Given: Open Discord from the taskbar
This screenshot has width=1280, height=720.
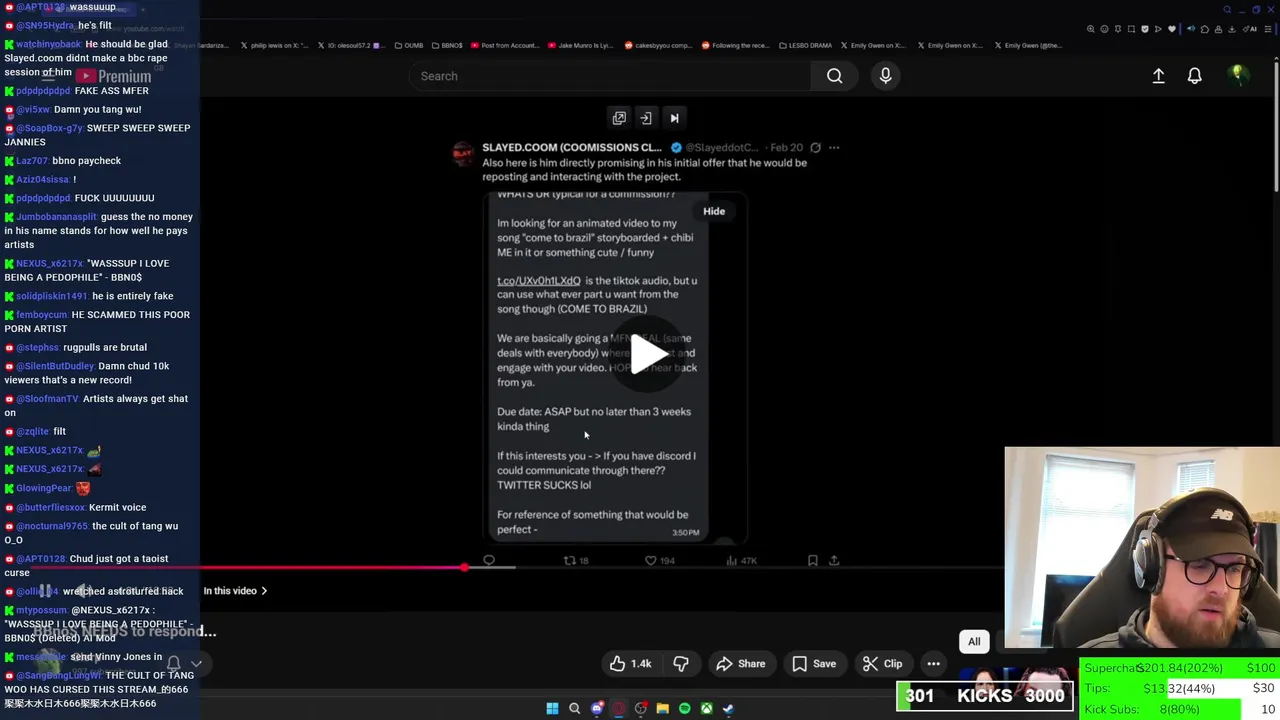Looking at the screenshot, I should (x=597, y=708).
